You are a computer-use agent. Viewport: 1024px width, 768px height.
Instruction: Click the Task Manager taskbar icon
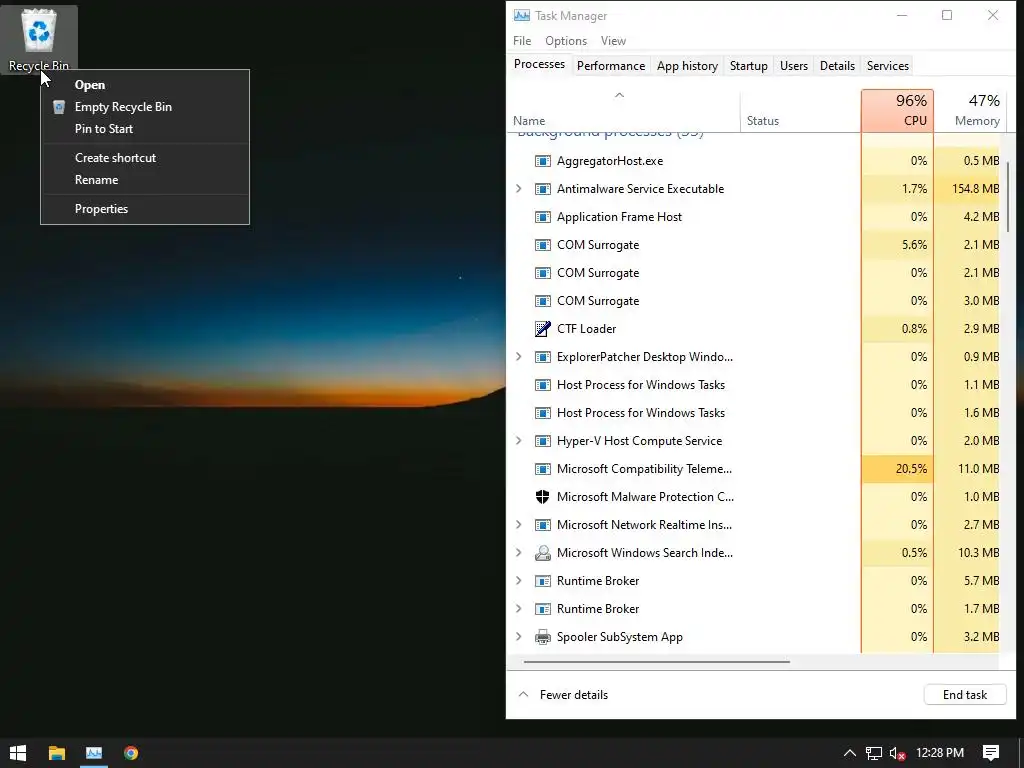(94, 753)
